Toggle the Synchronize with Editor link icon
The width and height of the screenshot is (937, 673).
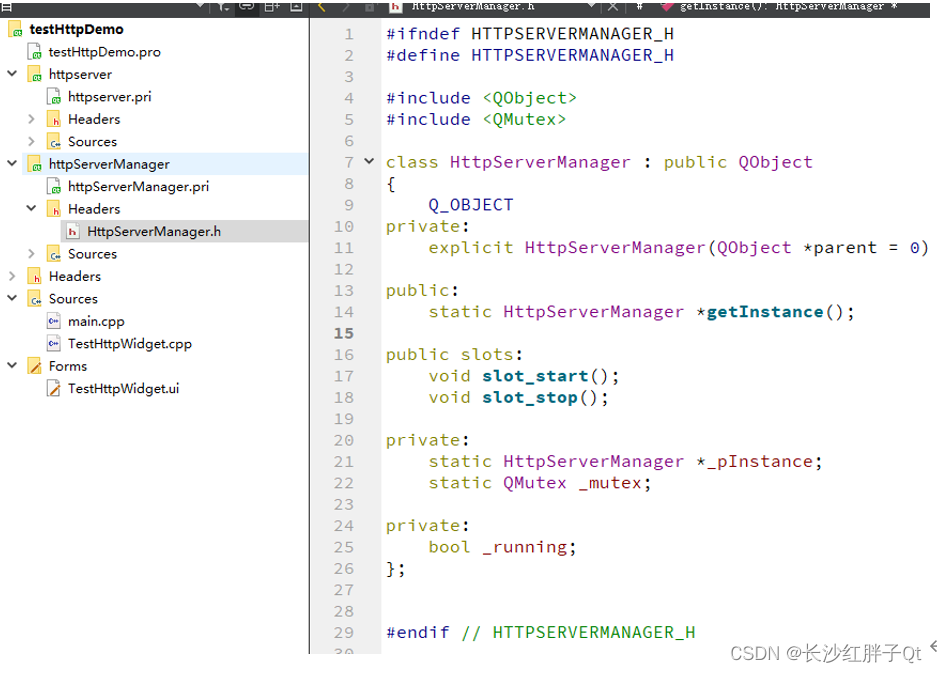tap(248, 8)
